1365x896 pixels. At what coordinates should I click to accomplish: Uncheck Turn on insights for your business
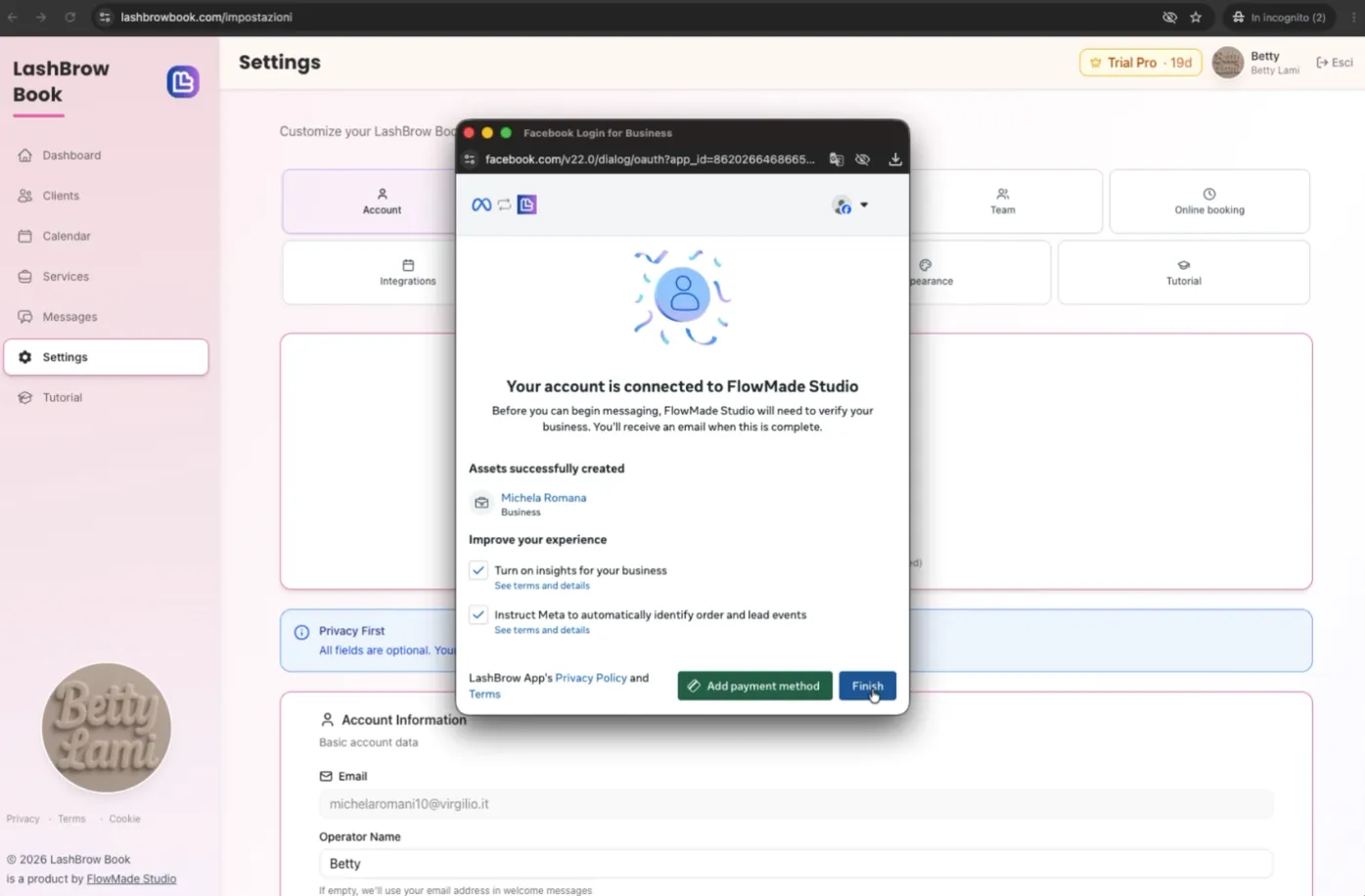(478, 570)
